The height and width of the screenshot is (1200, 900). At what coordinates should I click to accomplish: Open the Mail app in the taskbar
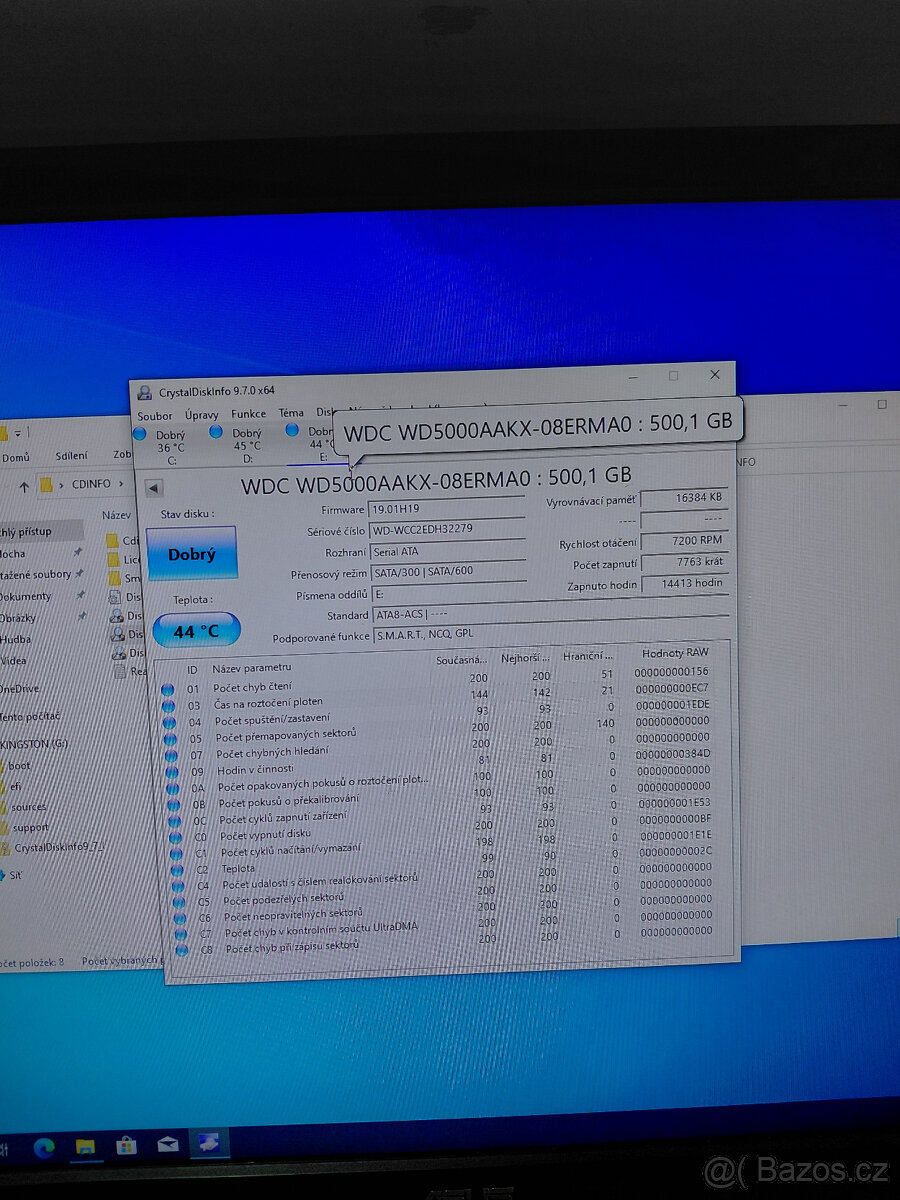click(167, 1144)
